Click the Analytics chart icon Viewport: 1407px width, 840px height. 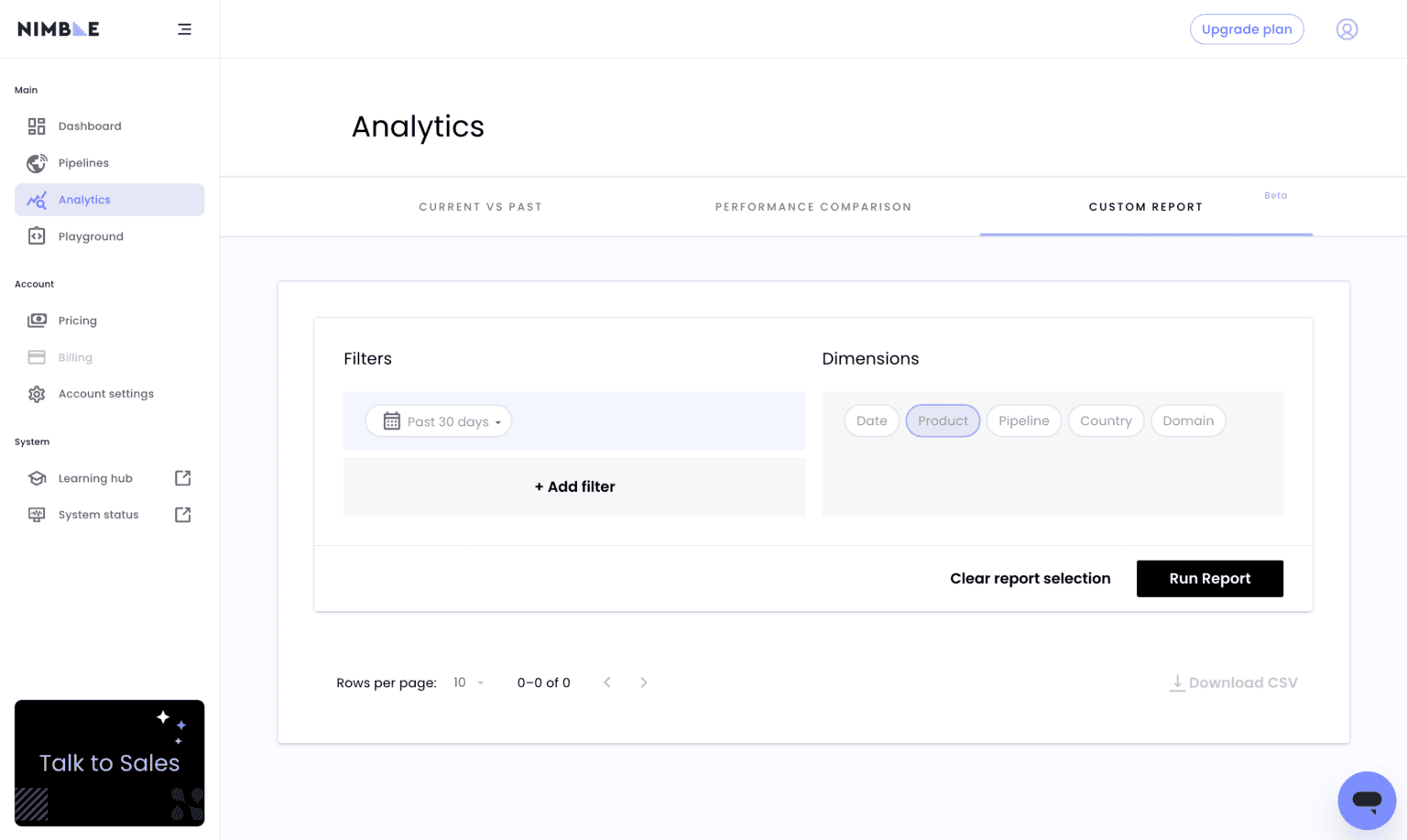tap(37, 200)
